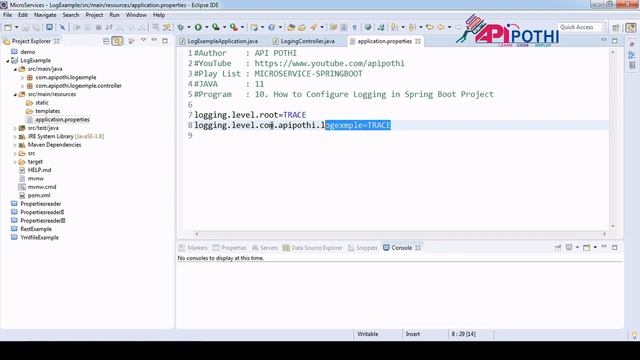Select the RestExample project

(x=36, y=229)
